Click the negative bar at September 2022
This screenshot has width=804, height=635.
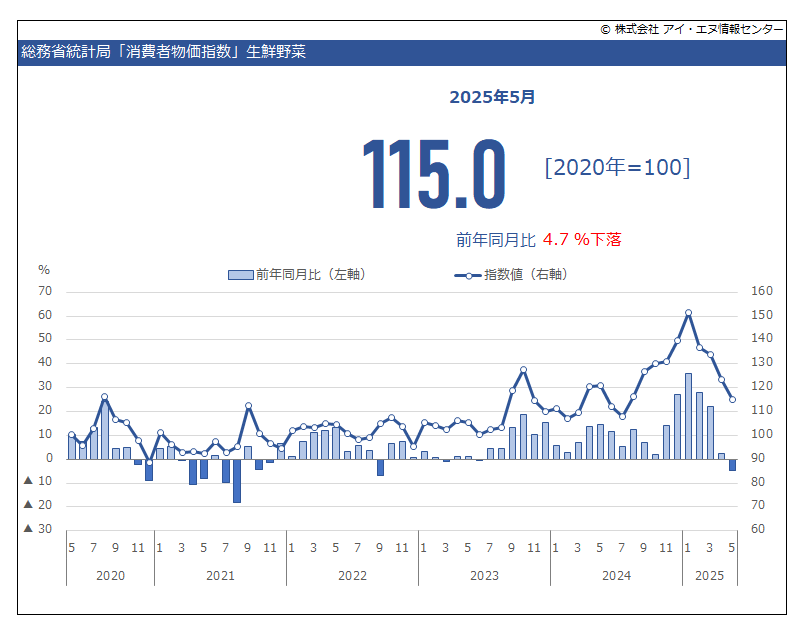click(380, 467)
